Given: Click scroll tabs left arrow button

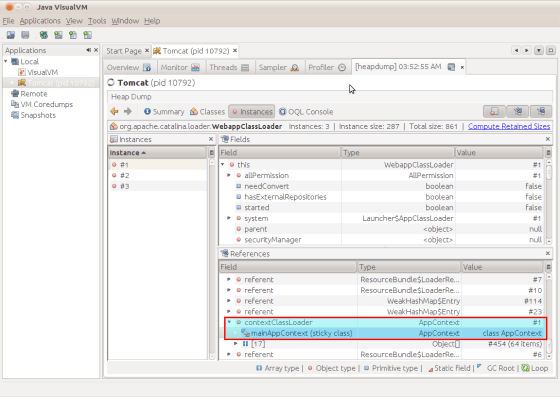Looking at the screenshot, I should point(516,50).
